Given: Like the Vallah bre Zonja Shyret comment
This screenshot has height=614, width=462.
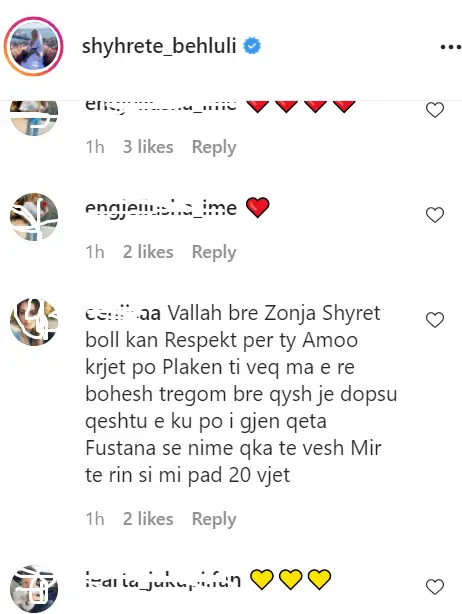Looking at the screenshot, I should 435,320.
